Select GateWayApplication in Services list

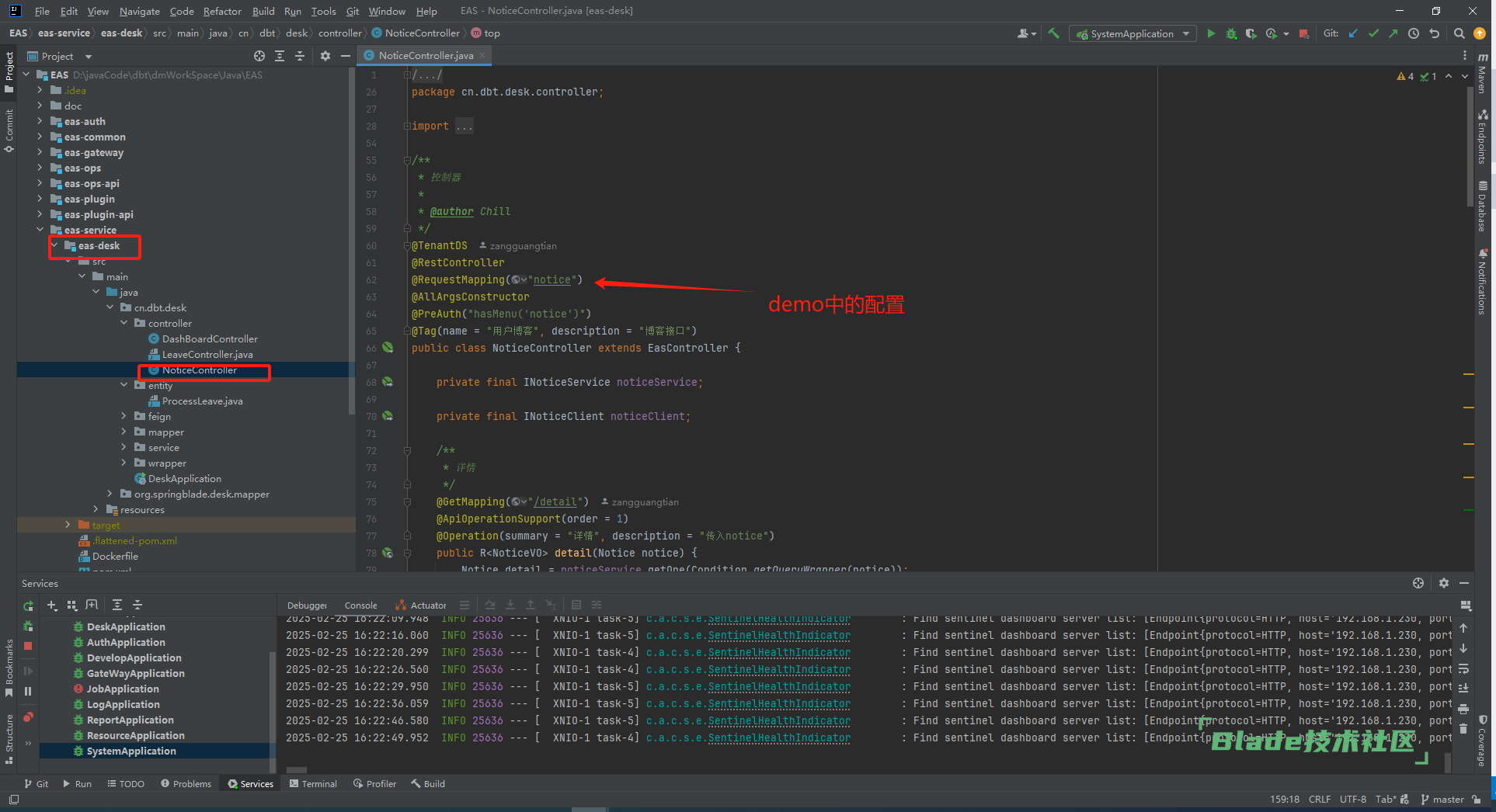click(135, 673)
